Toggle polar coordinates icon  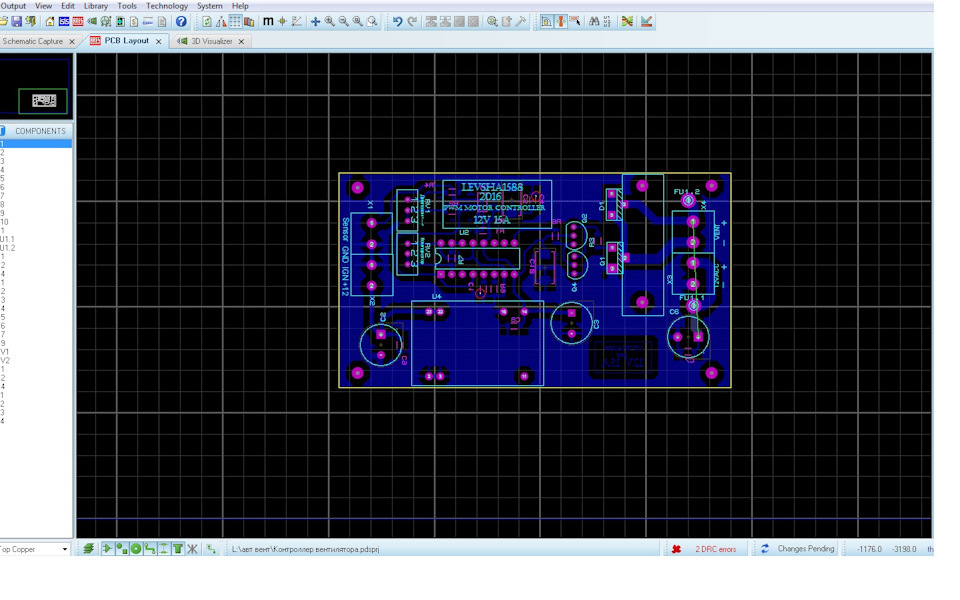[297, 21]
